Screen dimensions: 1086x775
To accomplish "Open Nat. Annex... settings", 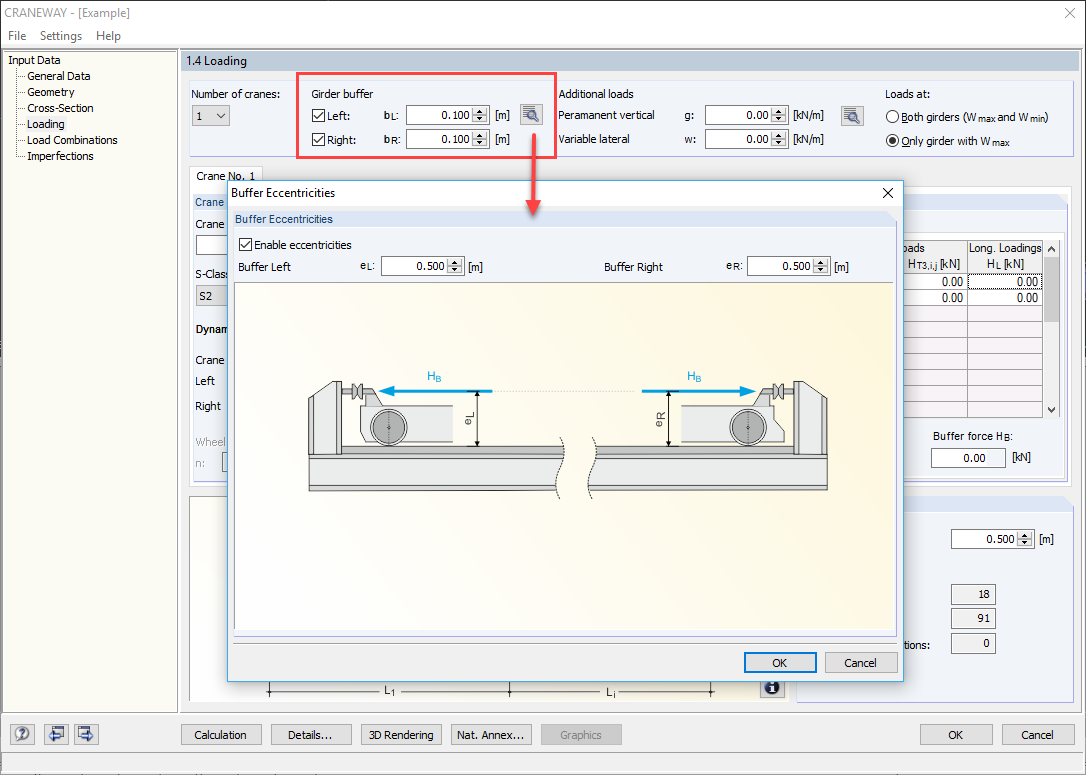I will [491, 735].
